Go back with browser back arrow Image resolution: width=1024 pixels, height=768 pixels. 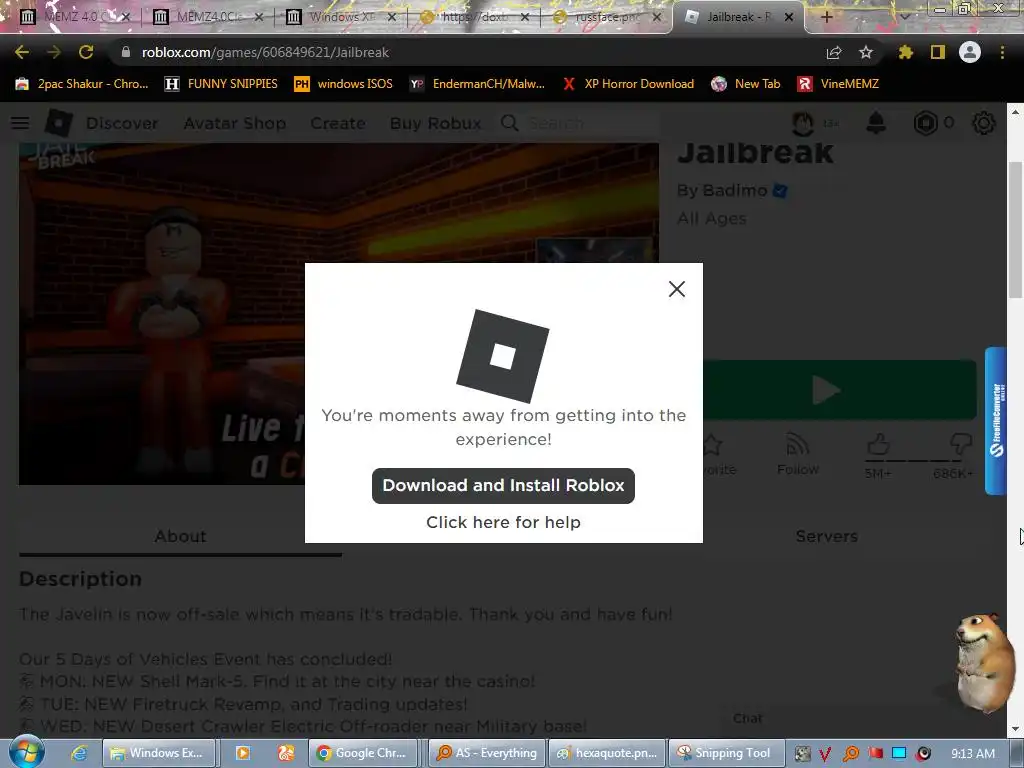pyautogui.click(x=22, y=52)
